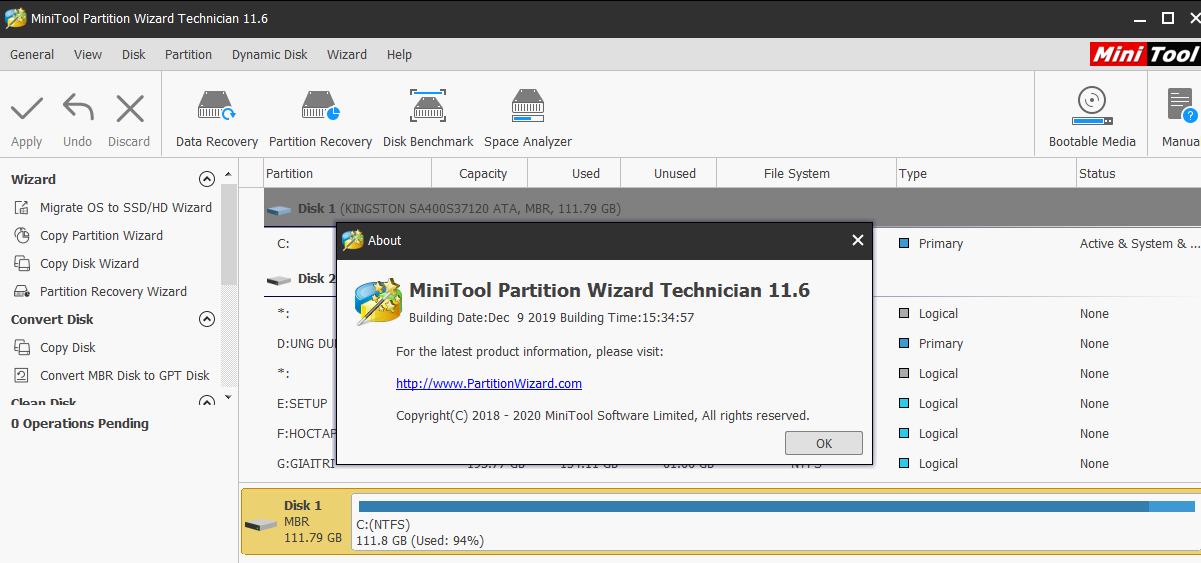Open the Partition menu
The height and width of the screenshot is (563, 1201).
tap(189, 55)
